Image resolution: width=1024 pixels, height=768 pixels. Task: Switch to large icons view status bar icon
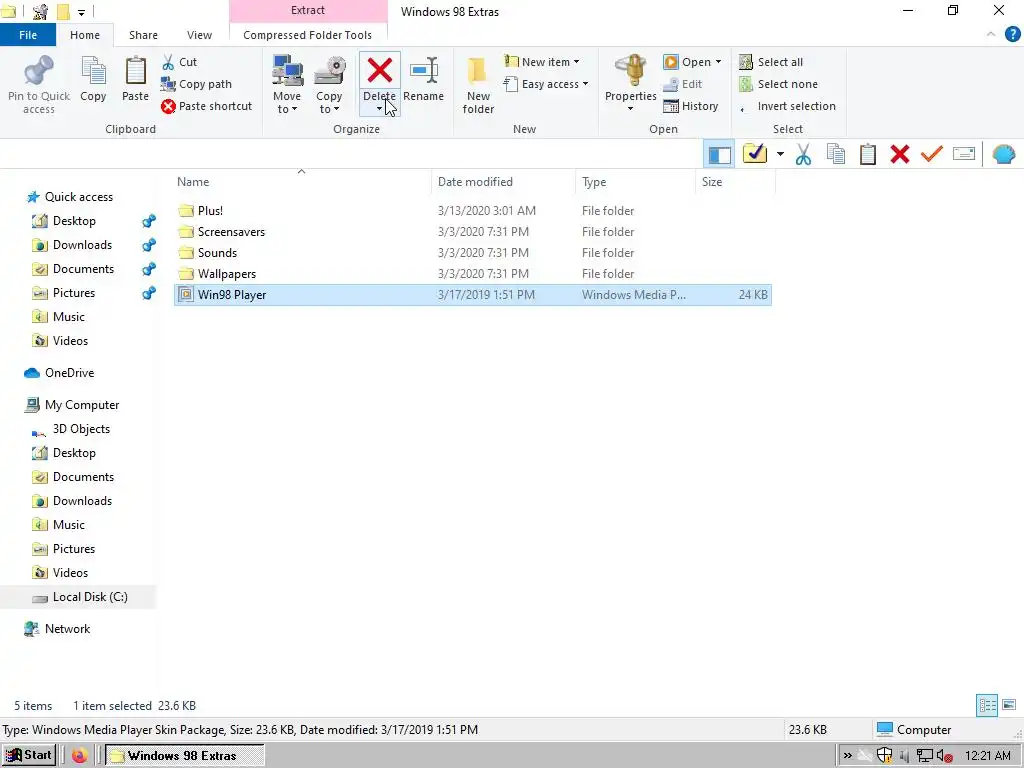[x=1009, y=705]
